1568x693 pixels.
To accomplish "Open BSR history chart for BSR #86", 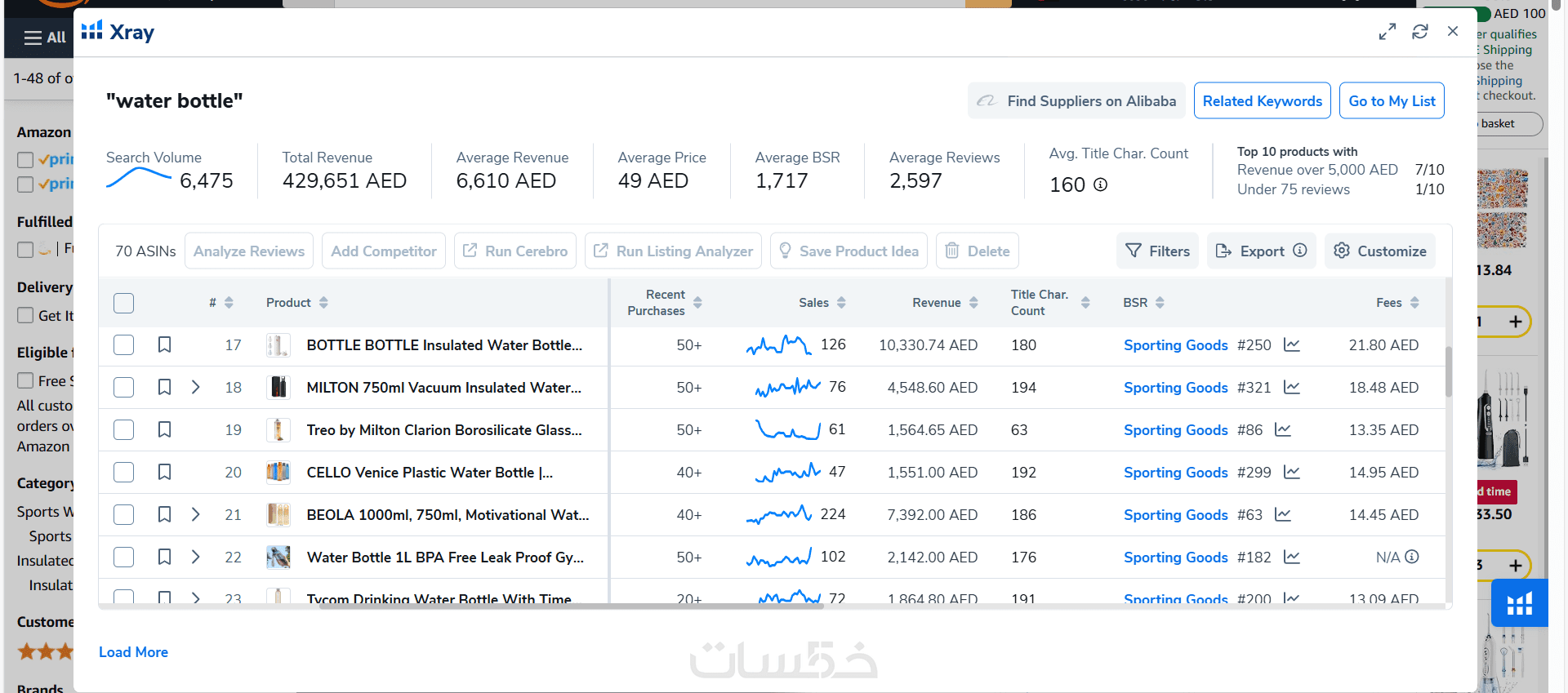I will click(1283, 429).
